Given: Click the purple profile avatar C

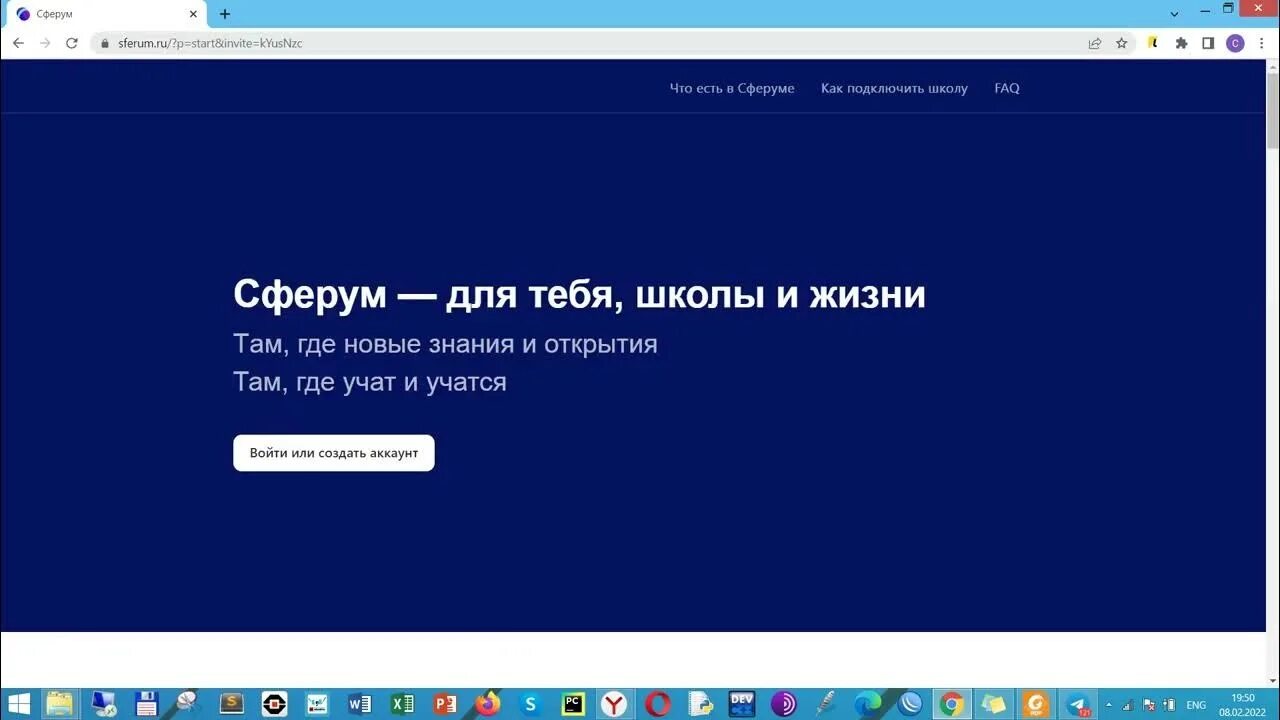Looking at the screenshot, I should tap(1234, 43).
